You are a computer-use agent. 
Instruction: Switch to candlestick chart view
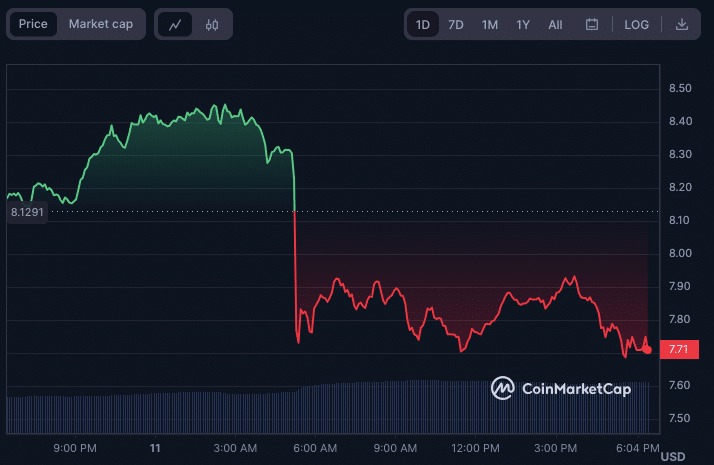[211, 24]
